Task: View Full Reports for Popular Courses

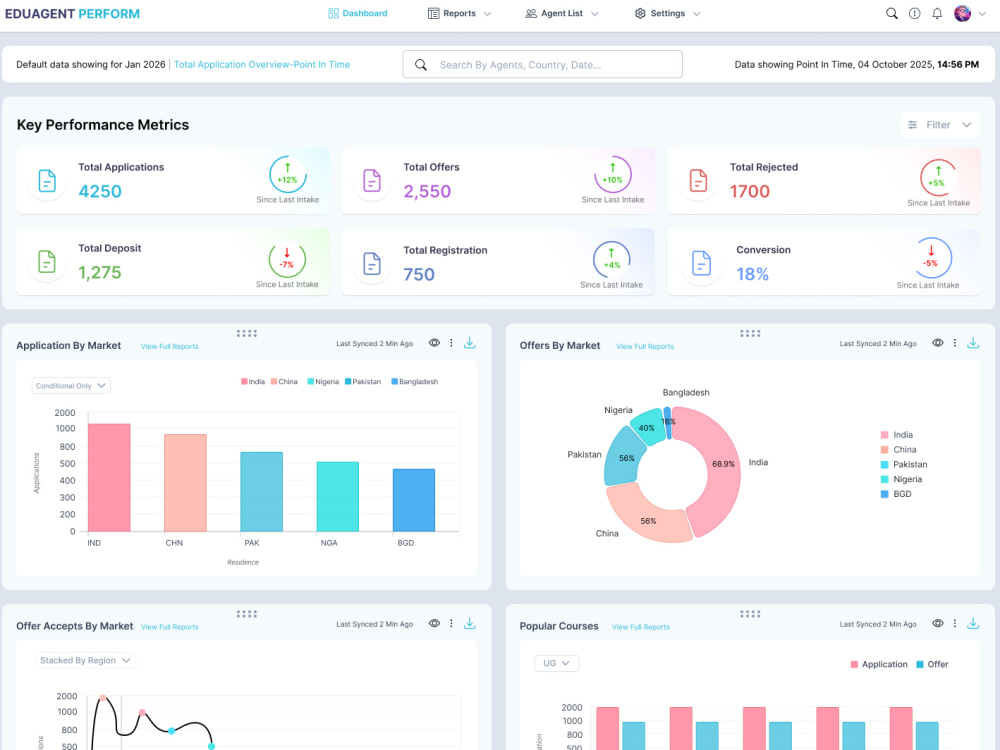Action: pyautogui.click(x=641, y=627)
